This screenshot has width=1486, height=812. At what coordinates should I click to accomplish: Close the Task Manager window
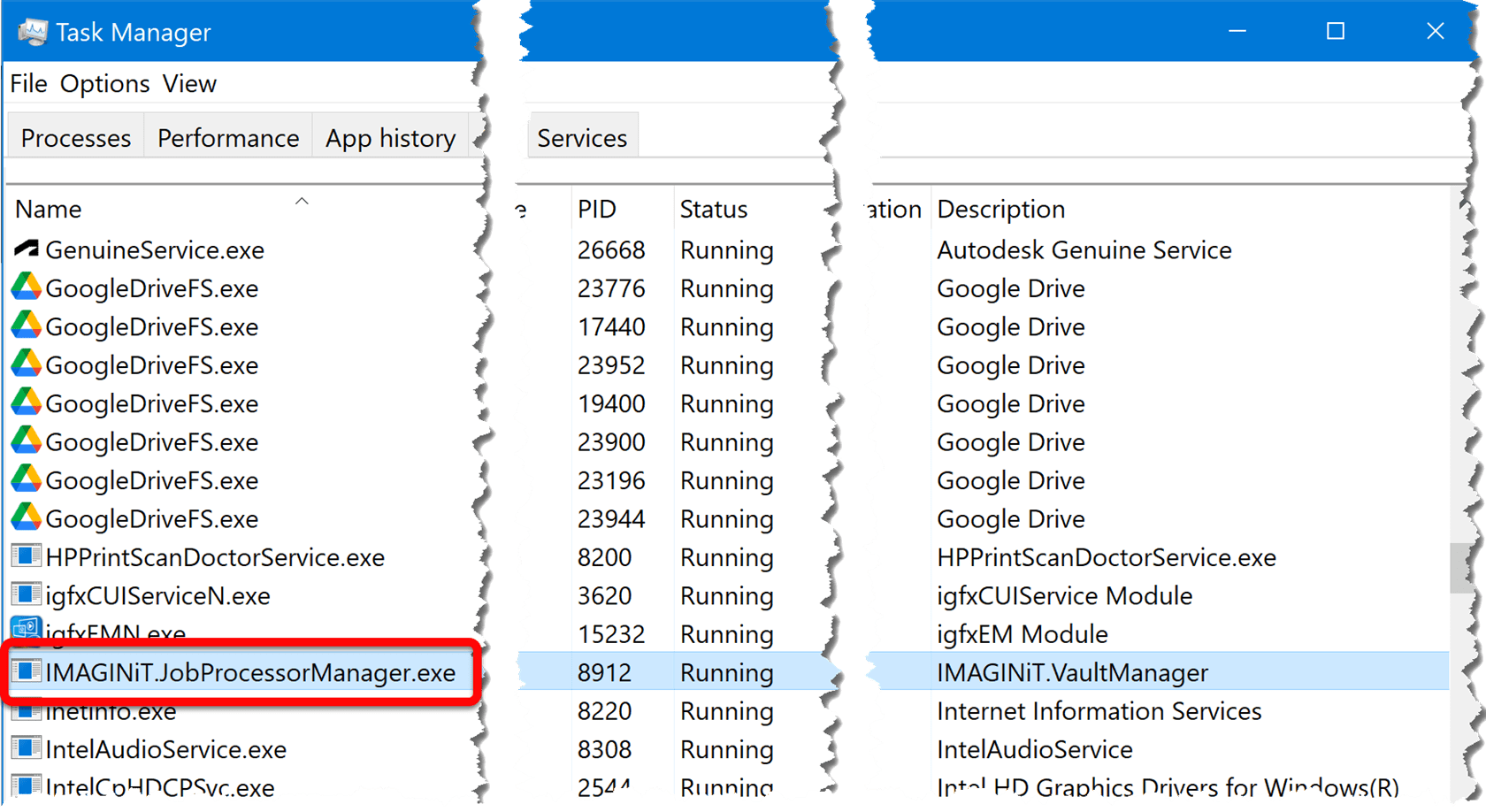point(1435,31)
